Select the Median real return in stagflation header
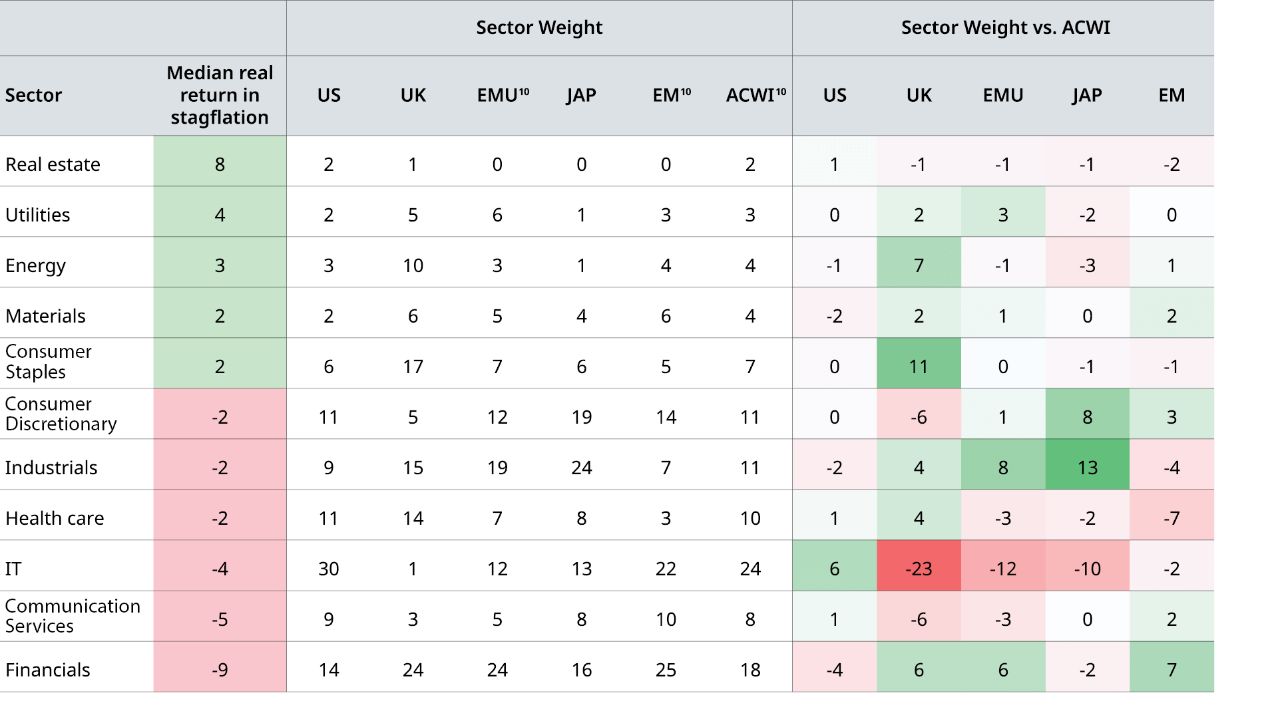 click(220, 95)
